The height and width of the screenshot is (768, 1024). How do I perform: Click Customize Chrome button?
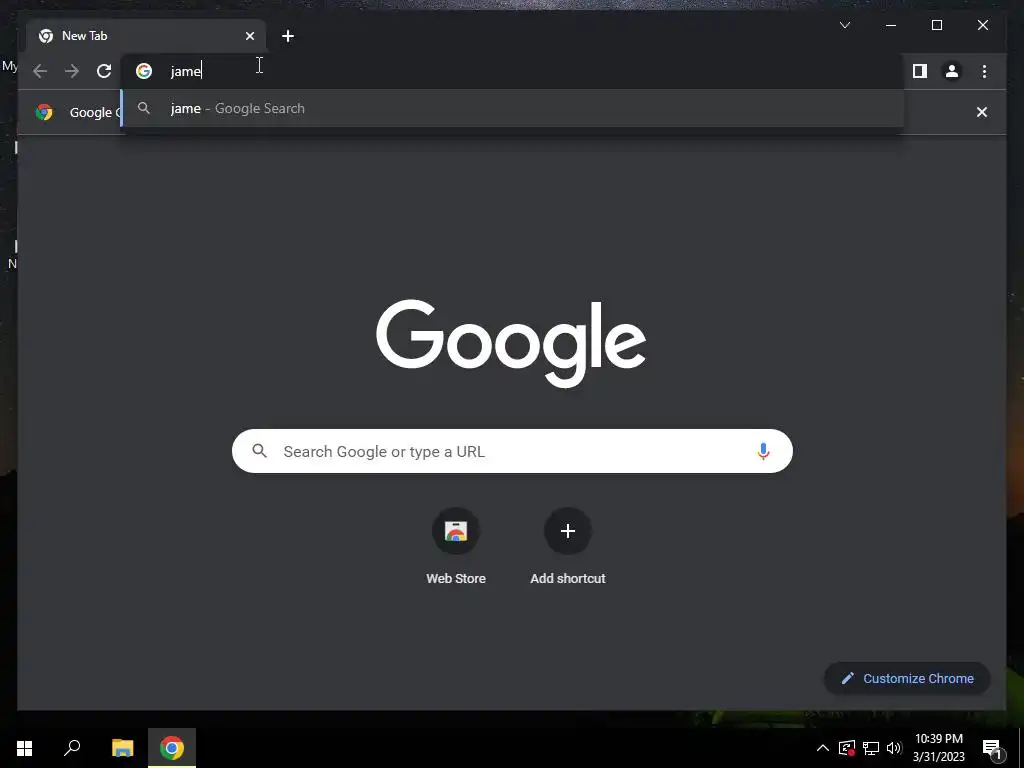[907, 679]
